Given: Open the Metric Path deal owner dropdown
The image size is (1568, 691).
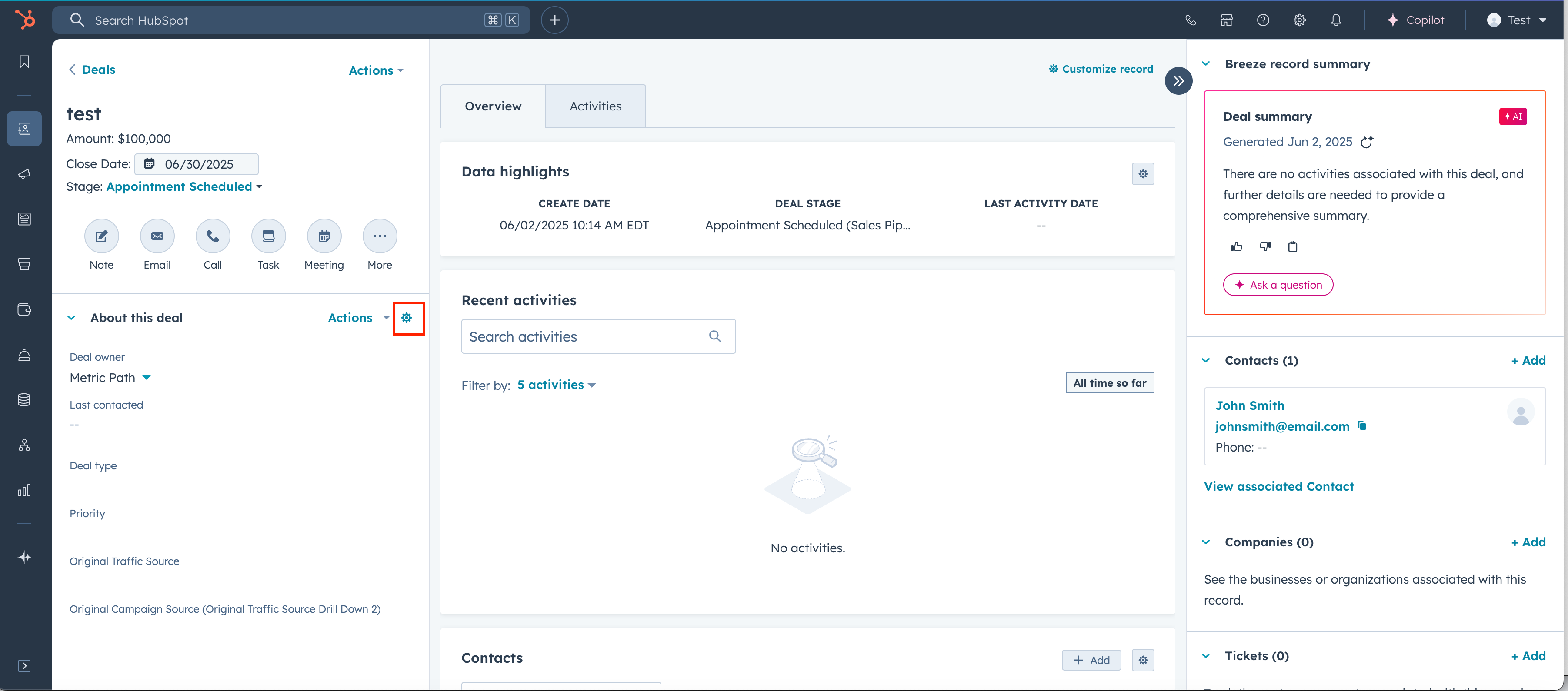Looking at the screenshot, I should [x=110, y=378].
